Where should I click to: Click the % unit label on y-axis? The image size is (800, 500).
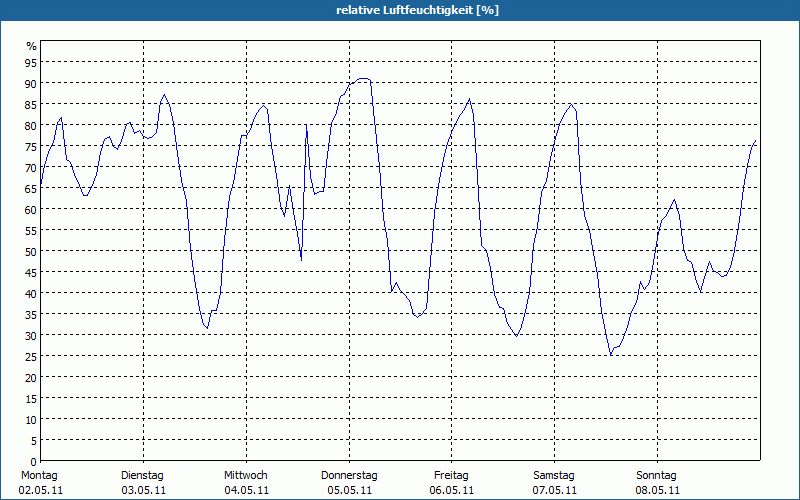[32, 46]
